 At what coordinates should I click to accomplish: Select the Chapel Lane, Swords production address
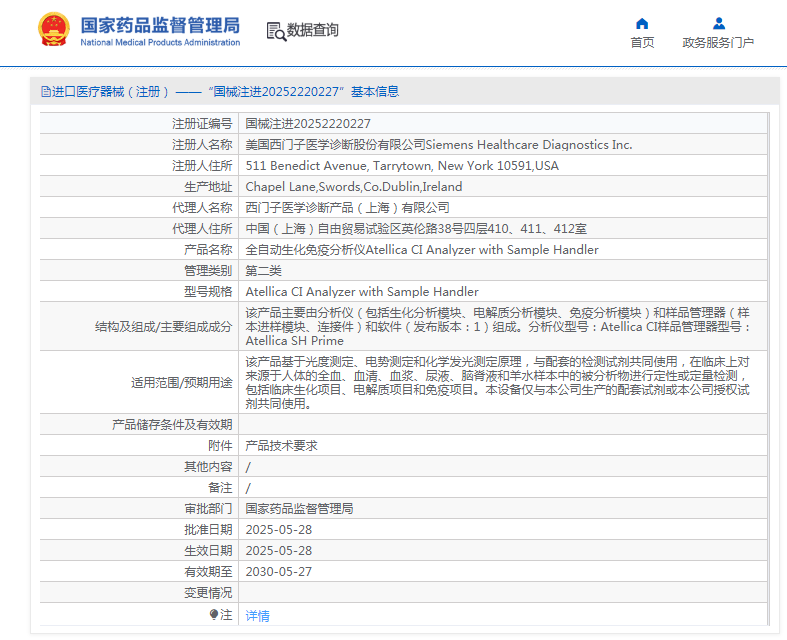(354, 187)
